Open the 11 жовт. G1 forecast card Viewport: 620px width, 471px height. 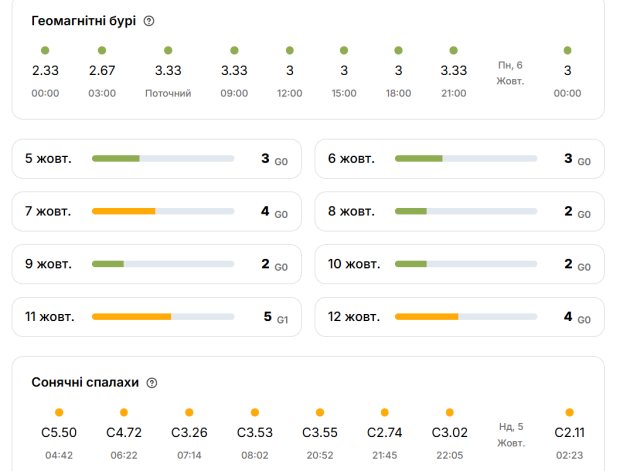(156, 317)
